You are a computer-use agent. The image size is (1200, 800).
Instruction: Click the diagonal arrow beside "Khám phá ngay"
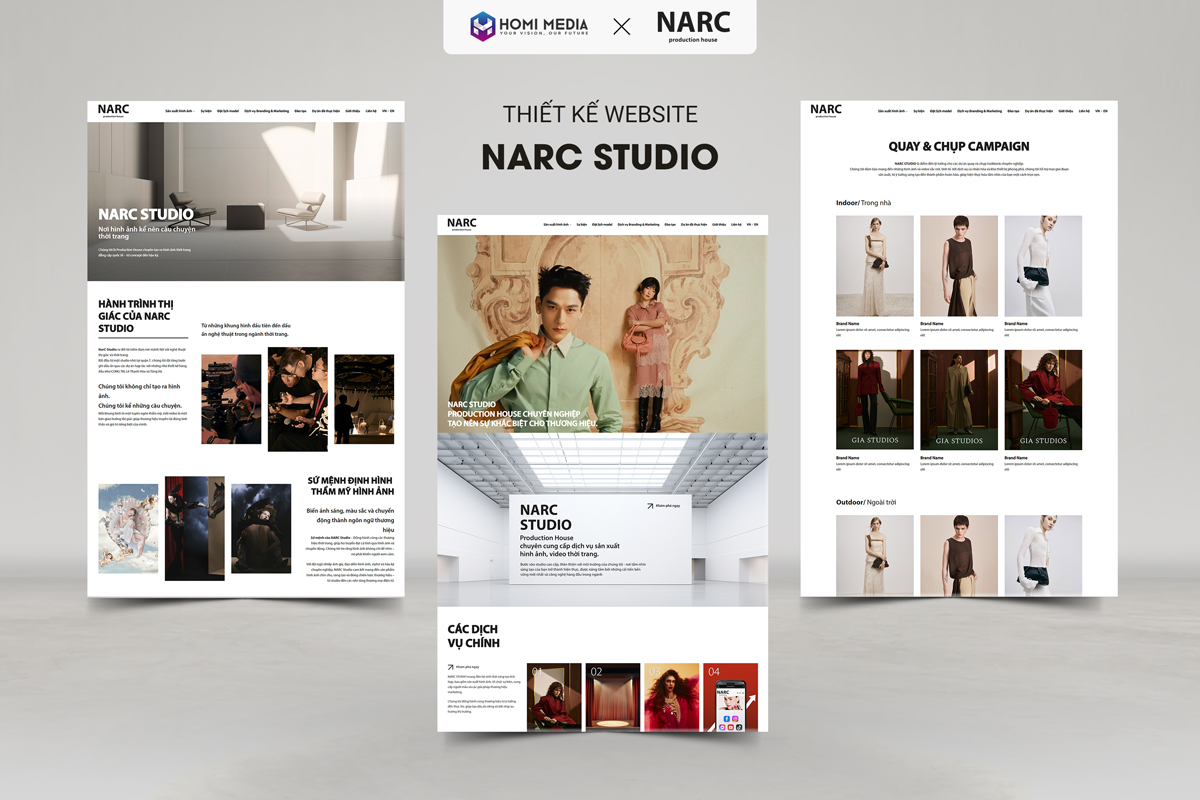(x=650, y=506)
